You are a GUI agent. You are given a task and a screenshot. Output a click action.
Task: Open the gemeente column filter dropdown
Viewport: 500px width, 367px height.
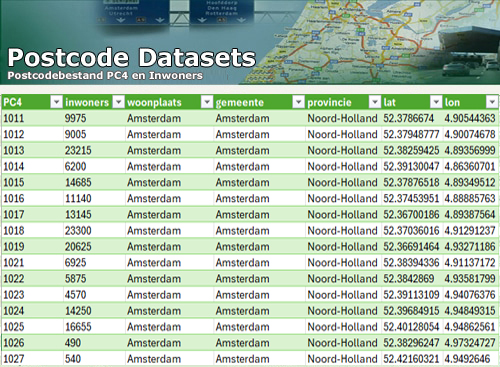pos(298,102)
